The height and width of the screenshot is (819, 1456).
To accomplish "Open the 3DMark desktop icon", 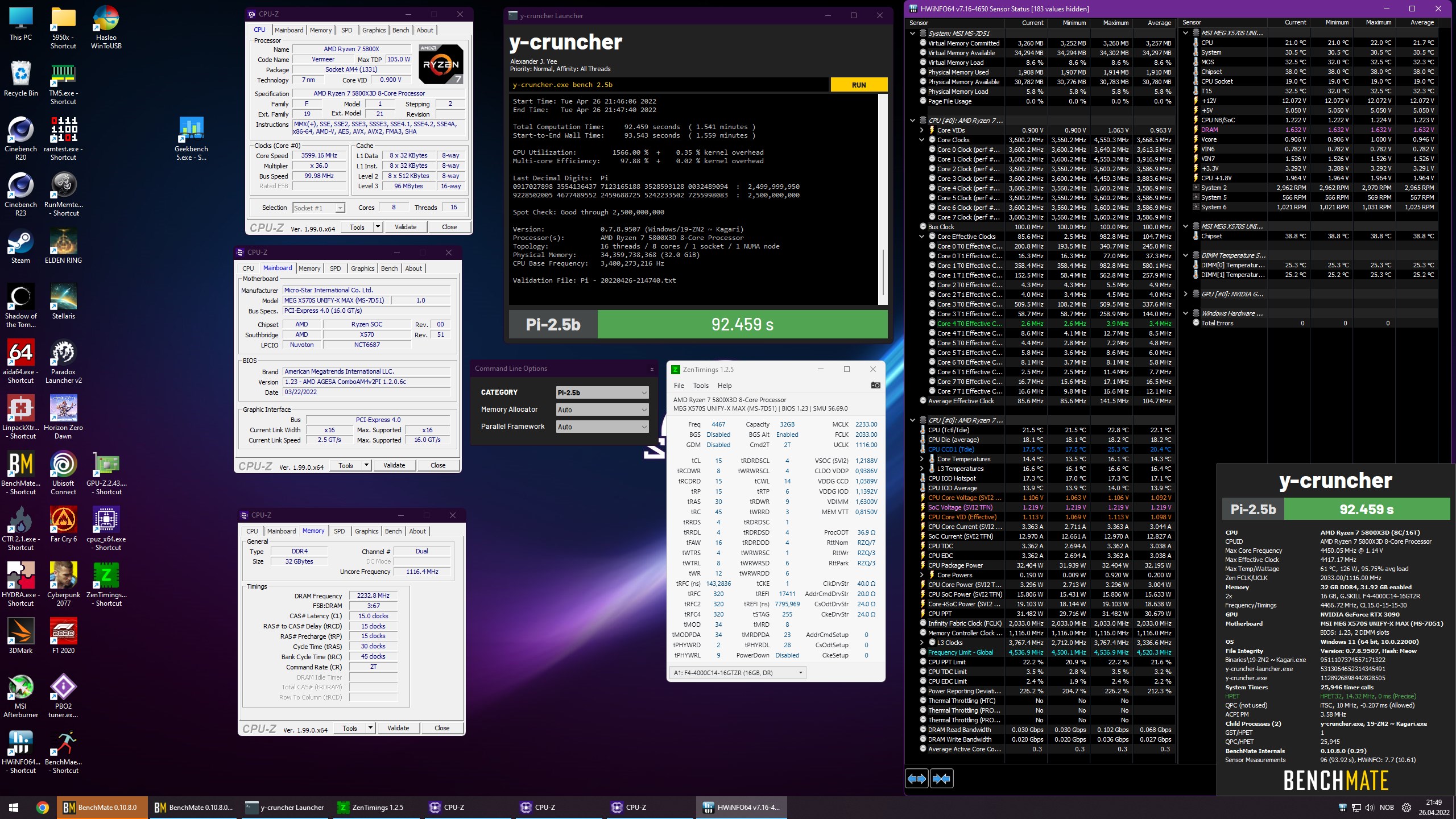I will pos(20,636).
